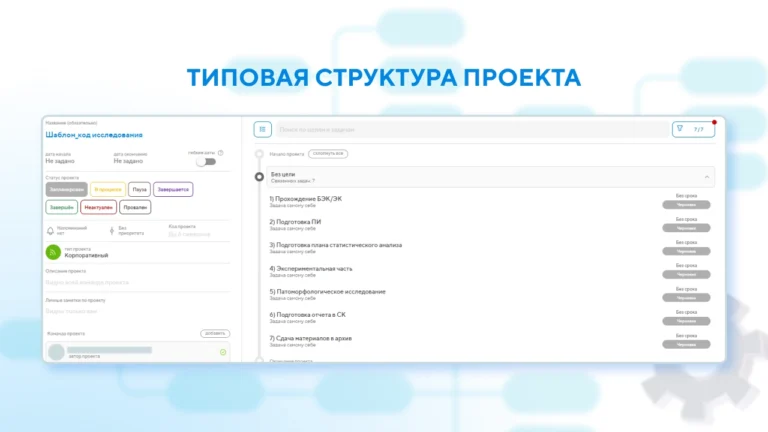Viewport: 768px width, 432px height.
Task: Open task 5) Патоморфологическое исследование
Action: tap(328, 291)
